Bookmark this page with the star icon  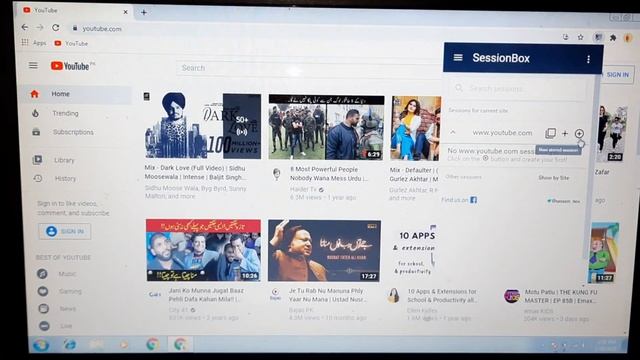[x=580, y=37]
